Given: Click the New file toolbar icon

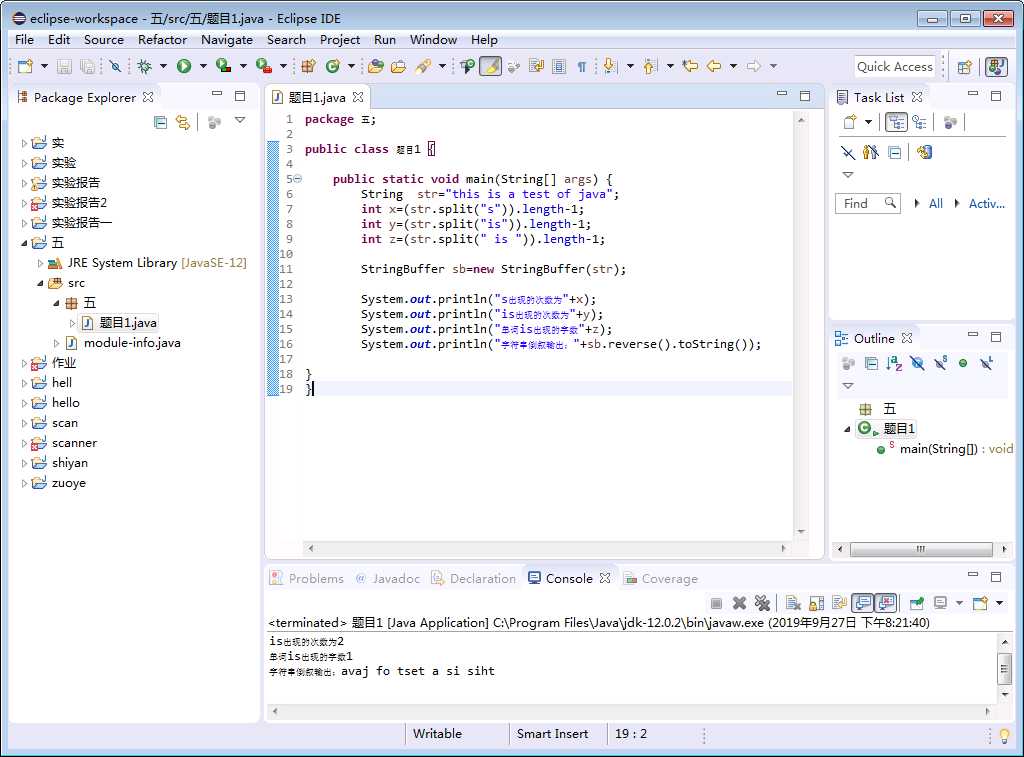Looking at the screenshot, I should pyautogui.click(x=25, y=66).
